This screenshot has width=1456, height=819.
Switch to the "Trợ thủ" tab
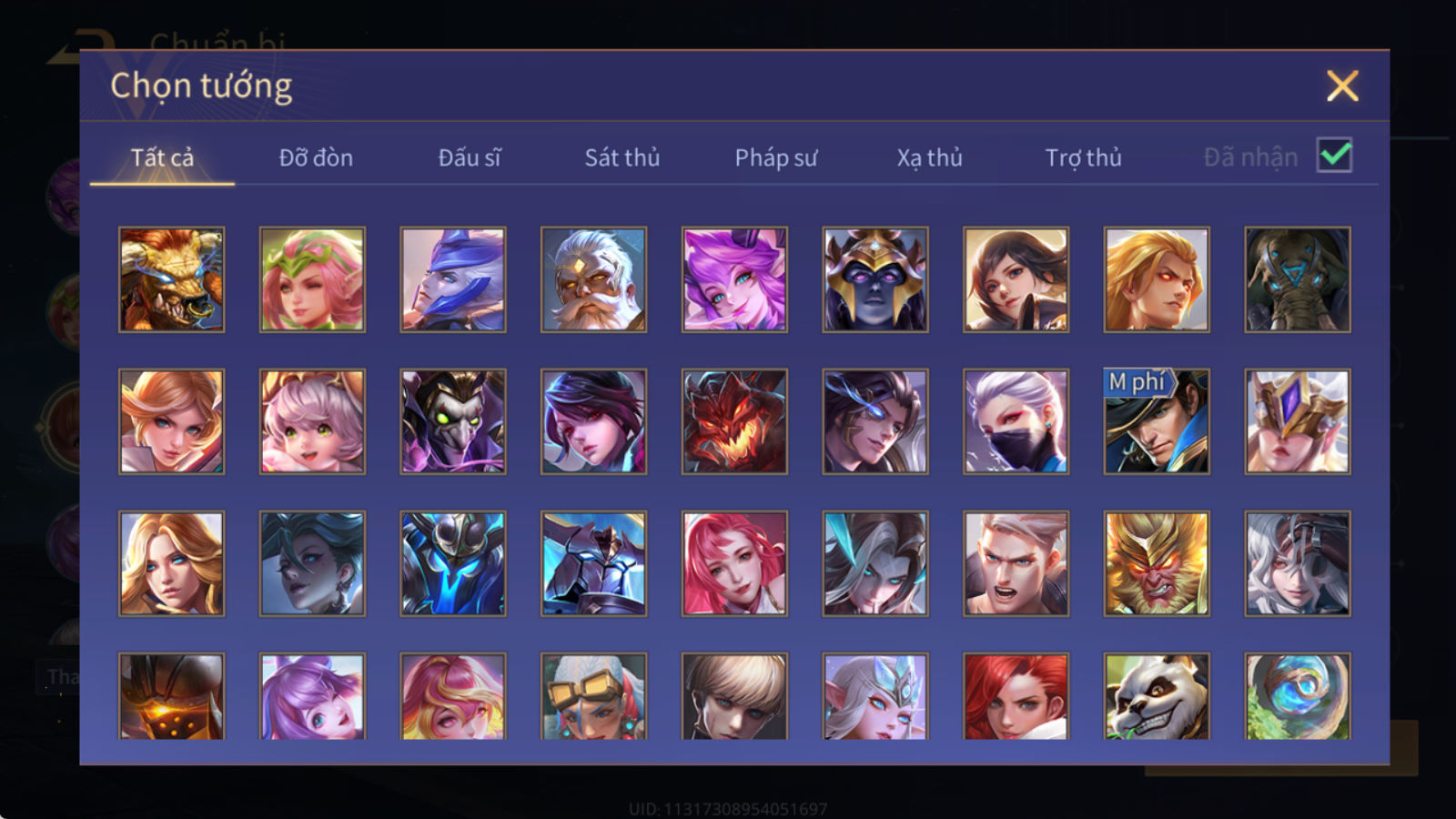(1083, 157)
